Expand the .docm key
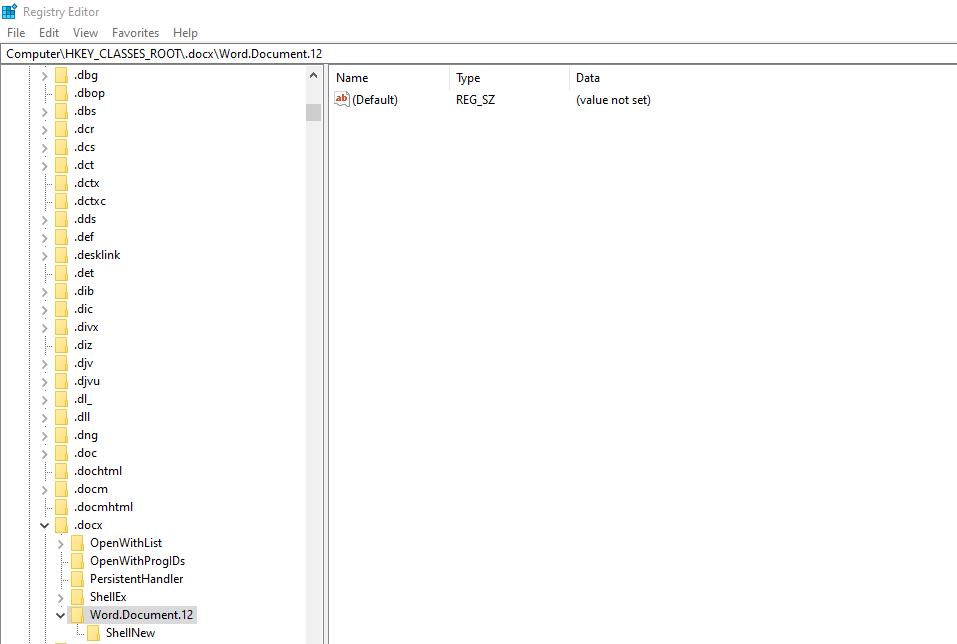This screenshot has width=957, height=644. (45, 490)
